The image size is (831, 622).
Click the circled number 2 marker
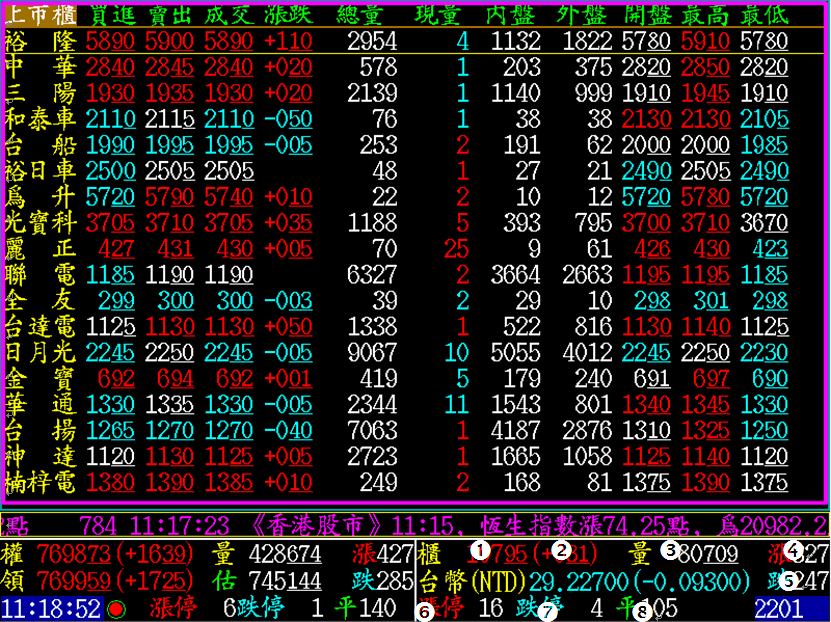[562, 550]
